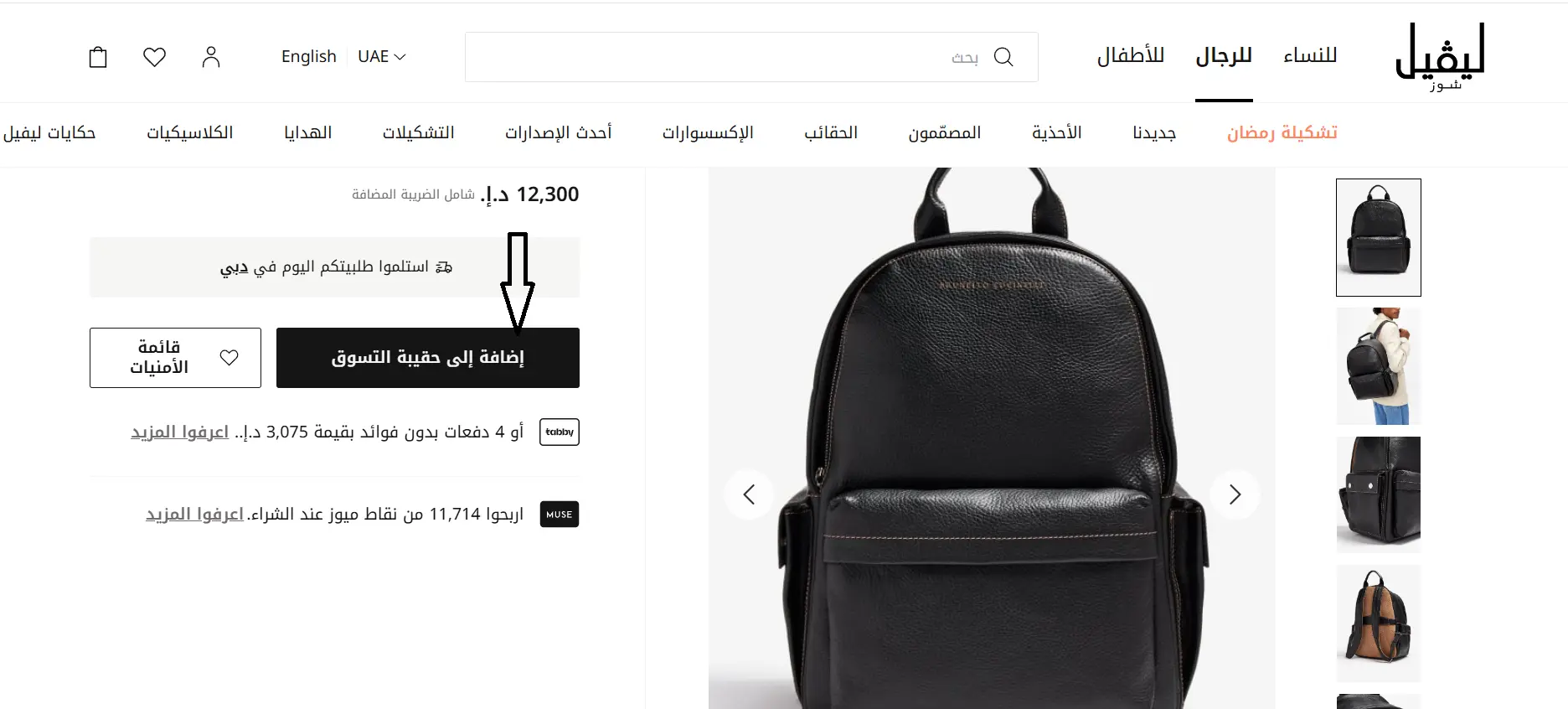1568x709 pixels.
Task: Show previous product image with left arrow
Action: pos(749,494)
